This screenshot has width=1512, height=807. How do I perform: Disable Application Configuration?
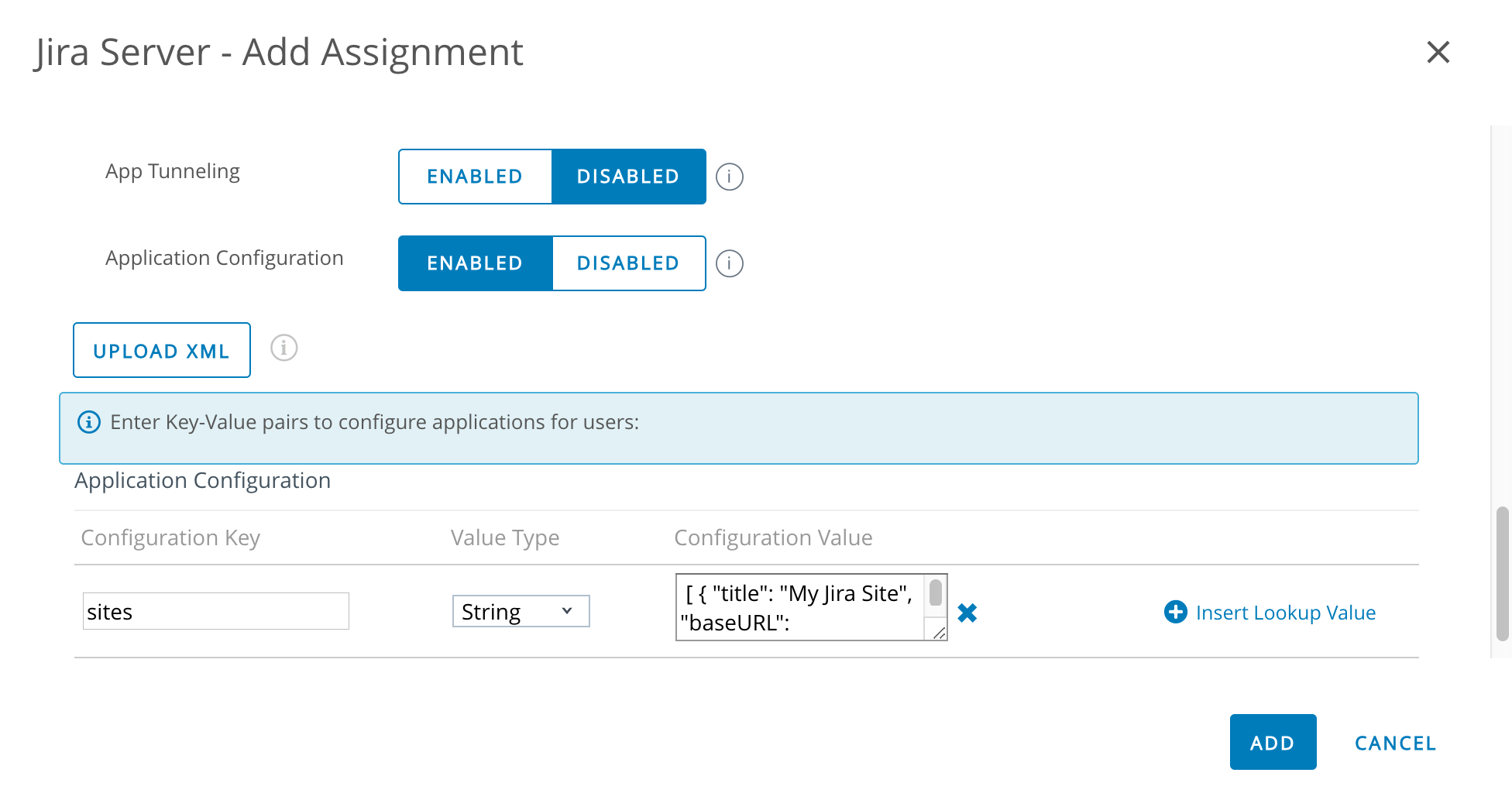coord(628,263)
